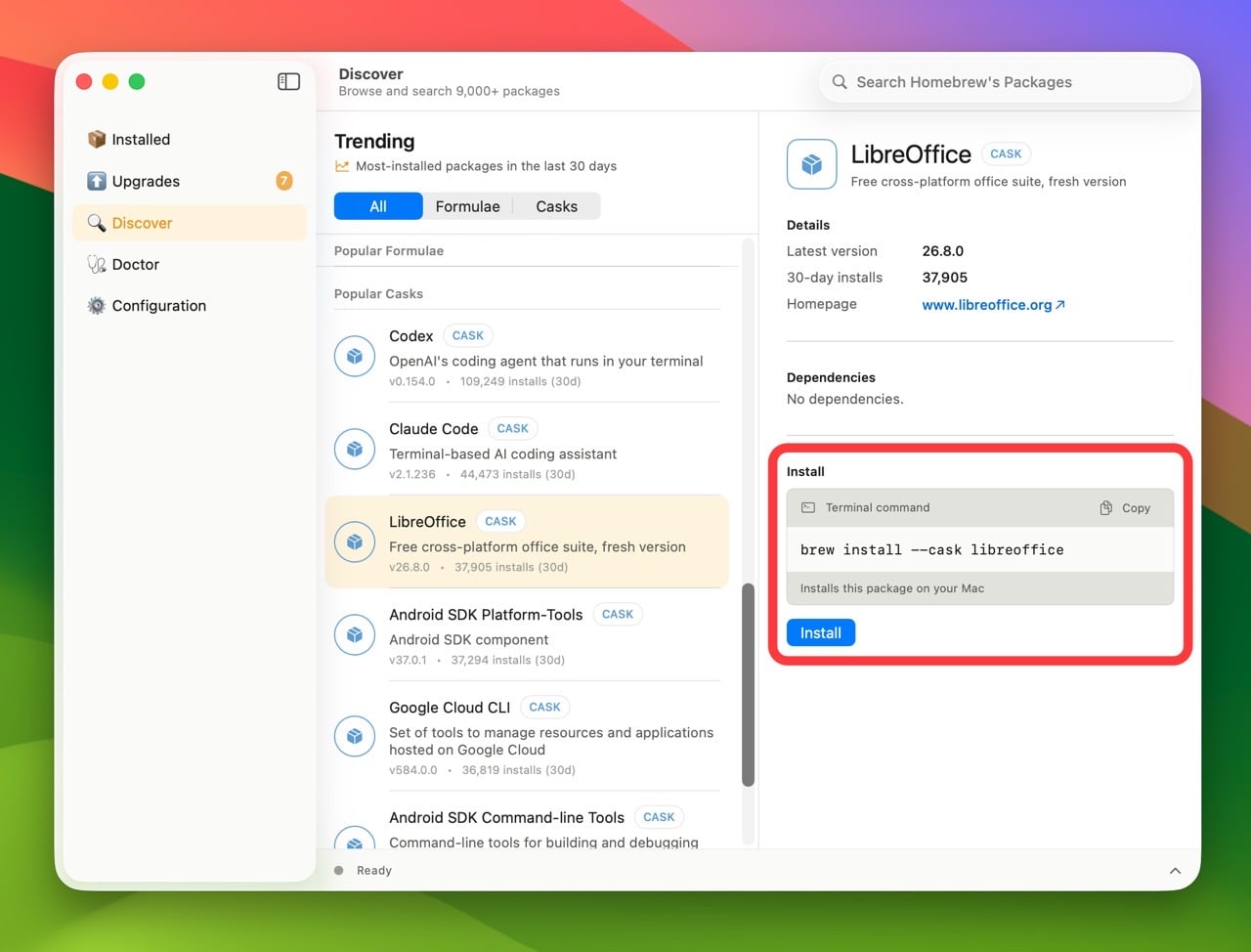
Task: Open Configuration via the gear icon
Action: click(97, 305)
